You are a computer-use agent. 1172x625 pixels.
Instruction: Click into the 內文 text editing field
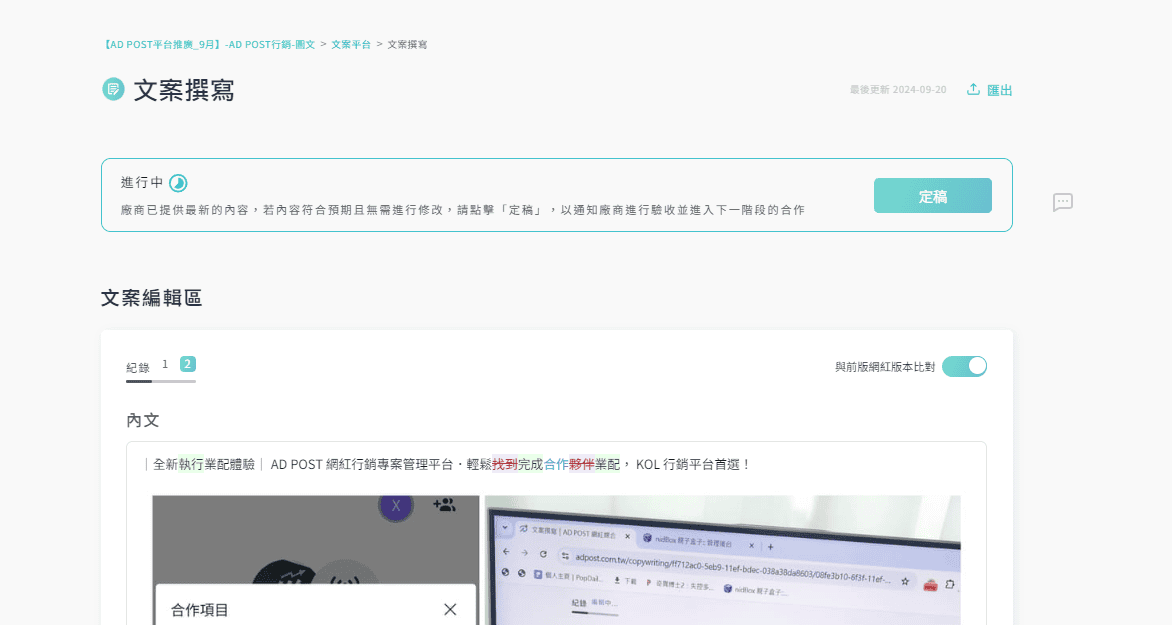click(x=556, y=534)
